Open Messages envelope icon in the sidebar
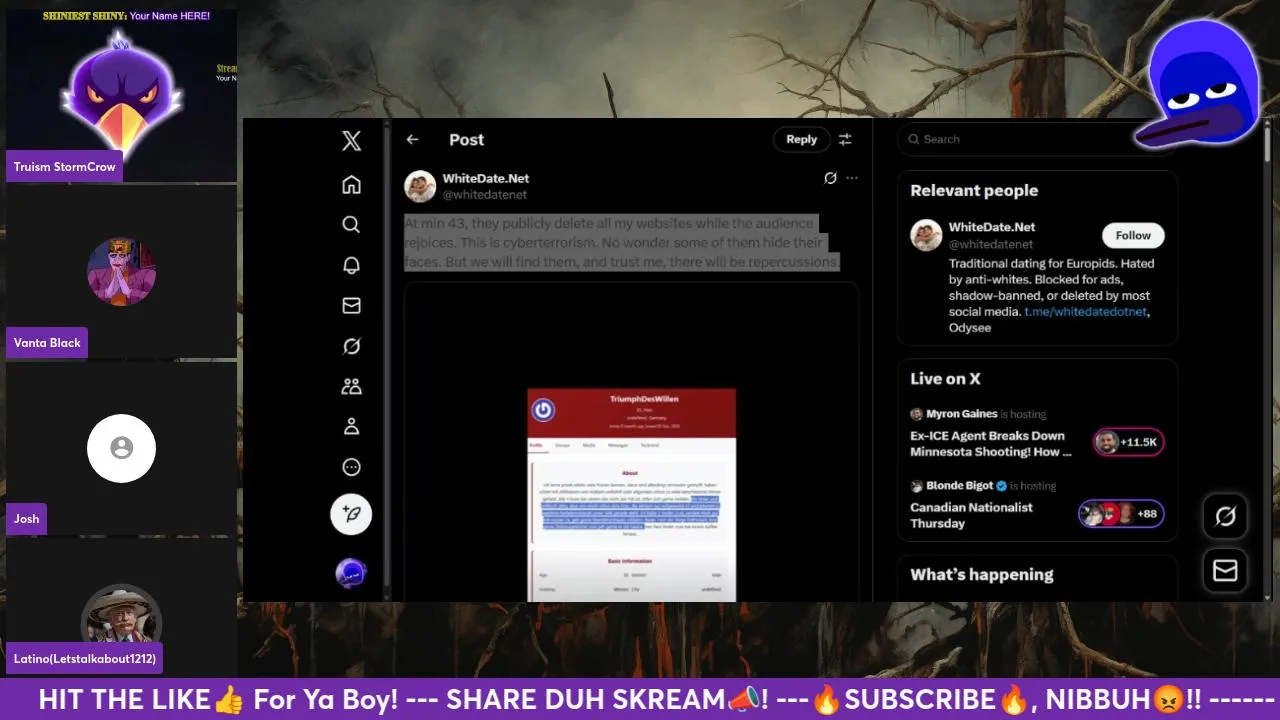The image size is (1280, 720). coord(351,306)
